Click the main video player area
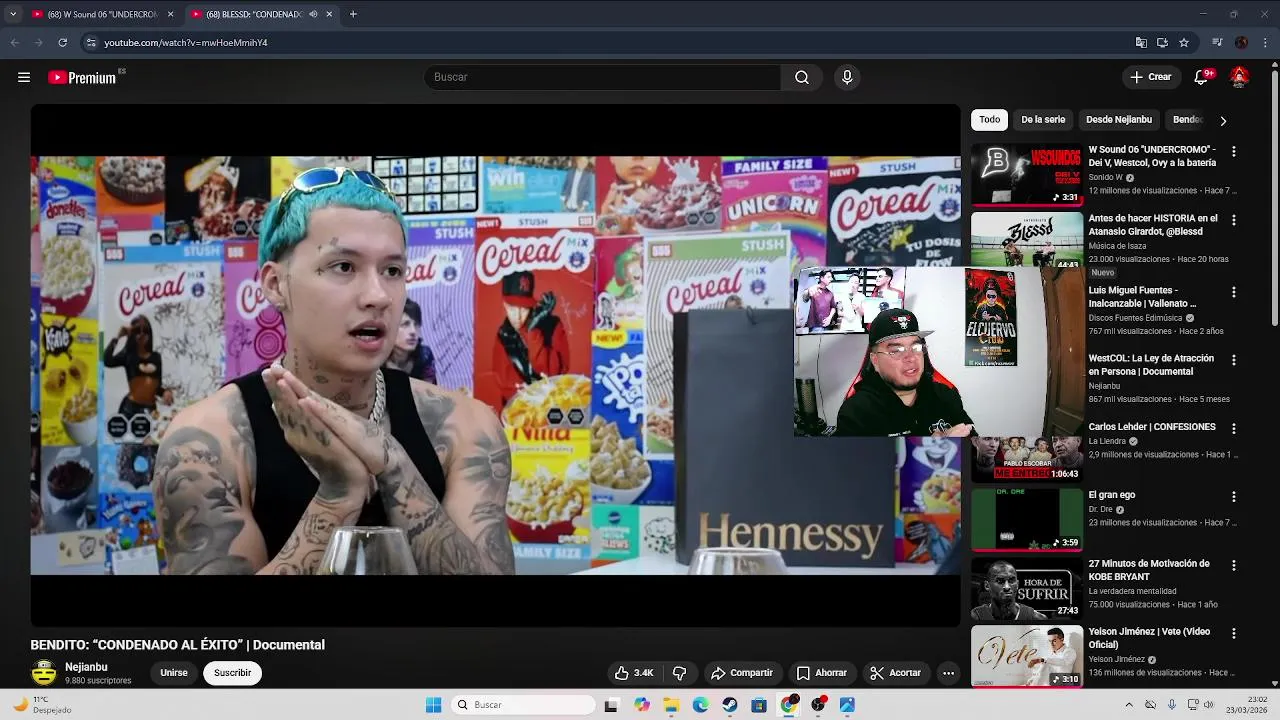Image resolution: width=1280 pixels, height=720 pixels. 495,365
